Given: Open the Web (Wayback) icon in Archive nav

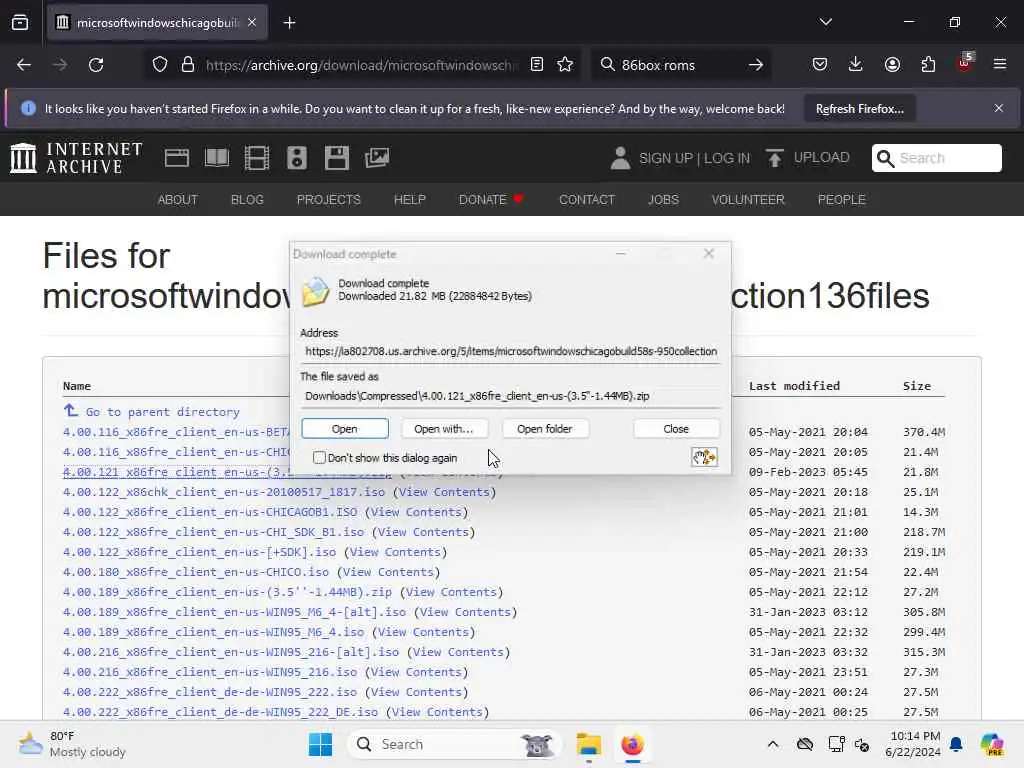Looking at the screenshot, I should (x=176, y=158).
